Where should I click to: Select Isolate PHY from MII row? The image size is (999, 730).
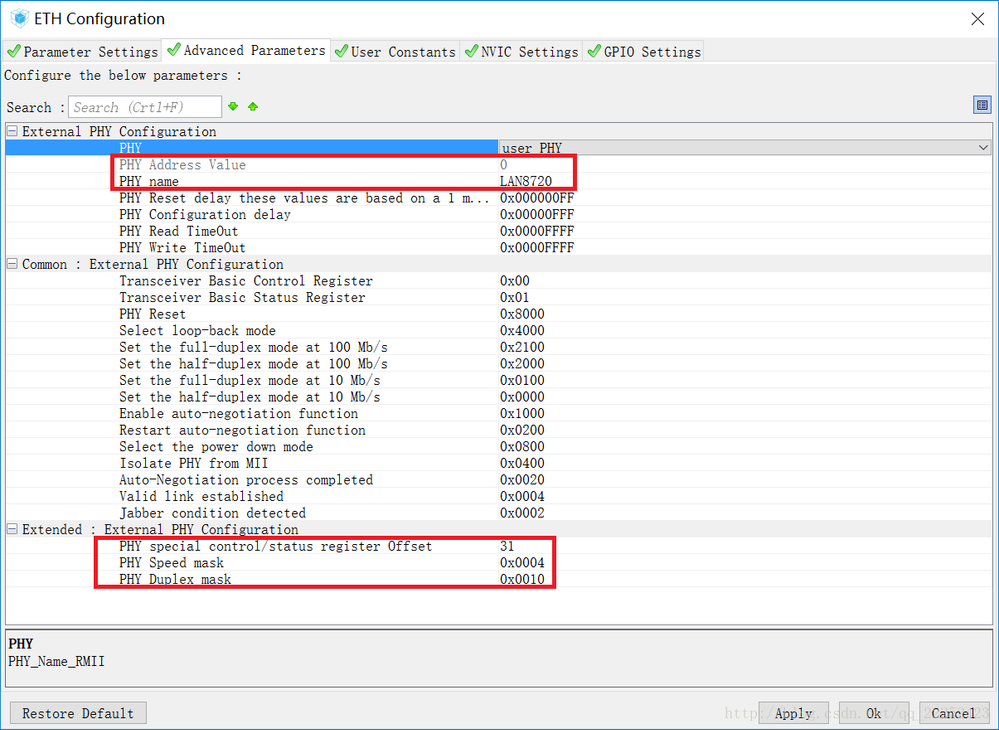click(x=499, y=463)
